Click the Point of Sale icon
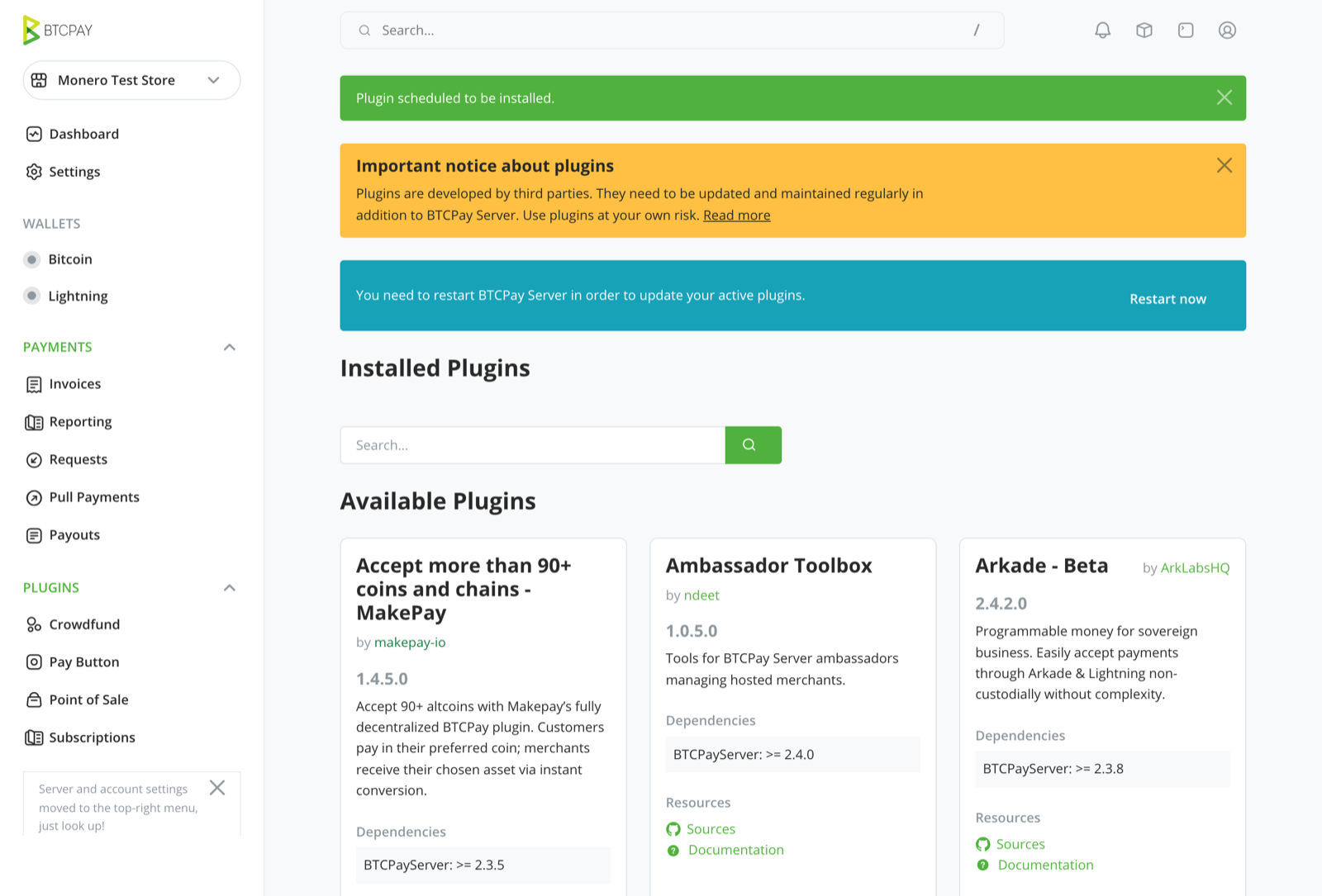The width and height of the screenshot is (1322, 896). coord(34,699)
